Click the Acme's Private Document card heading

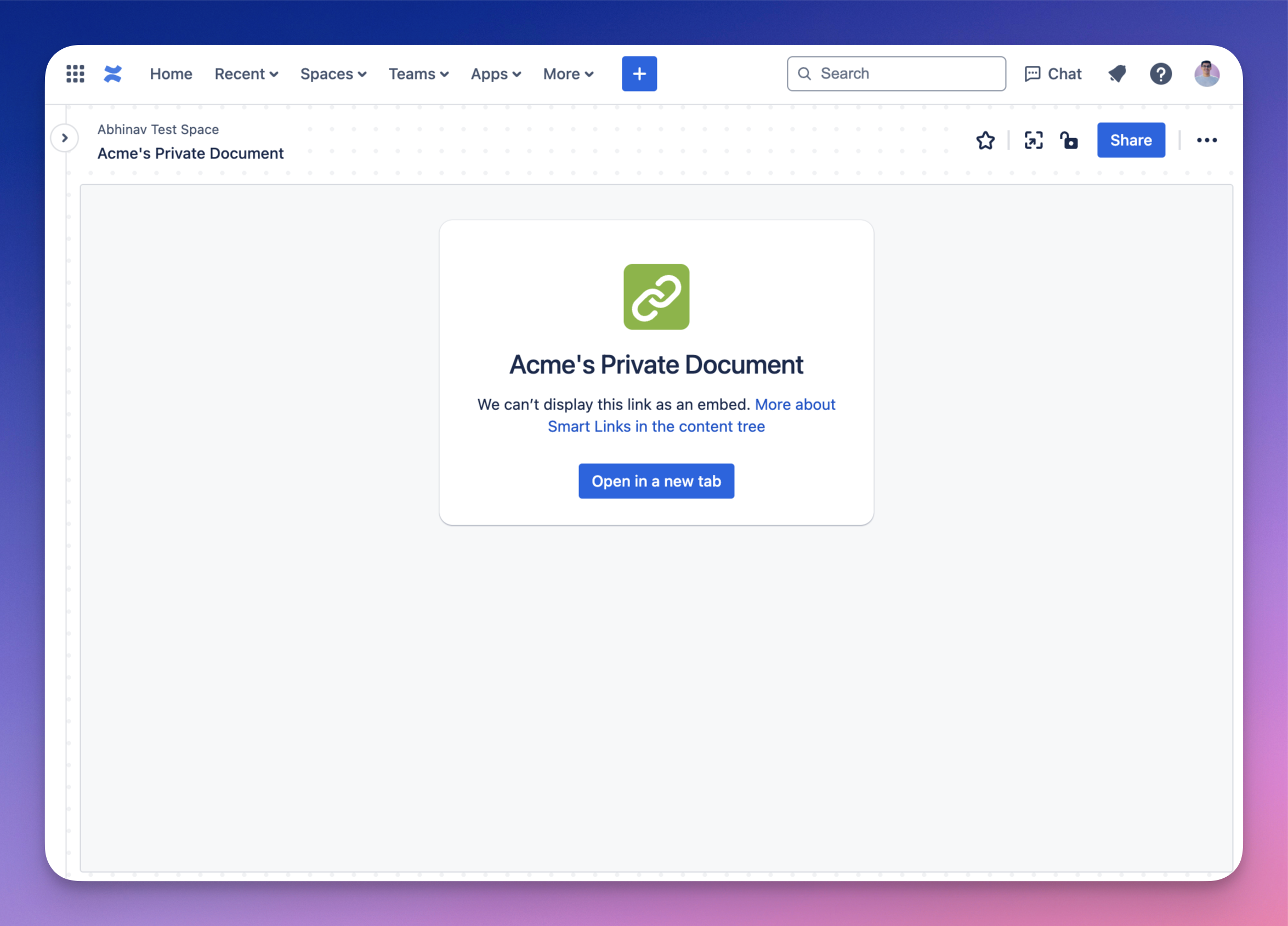[656, 365]
